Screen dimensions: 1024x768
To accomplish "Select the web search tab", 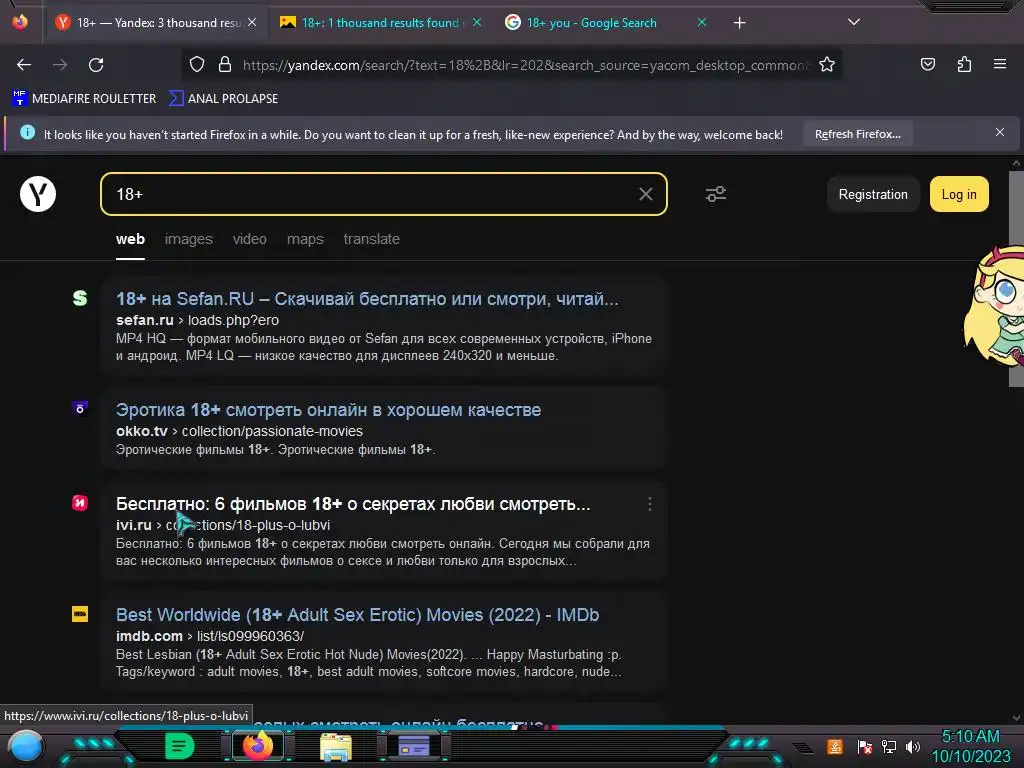I will pyautogui.click(x=131, y=239).
